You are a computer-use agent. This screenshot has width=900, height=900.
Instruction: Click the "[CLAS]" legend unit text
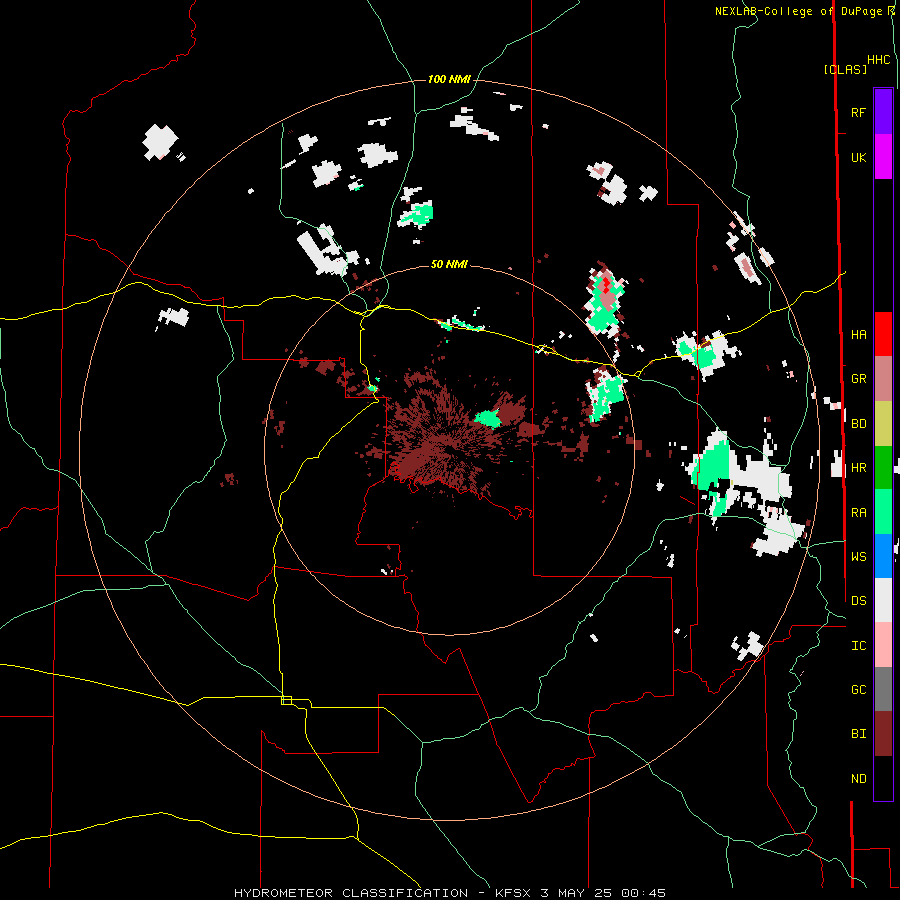point(845,69)
